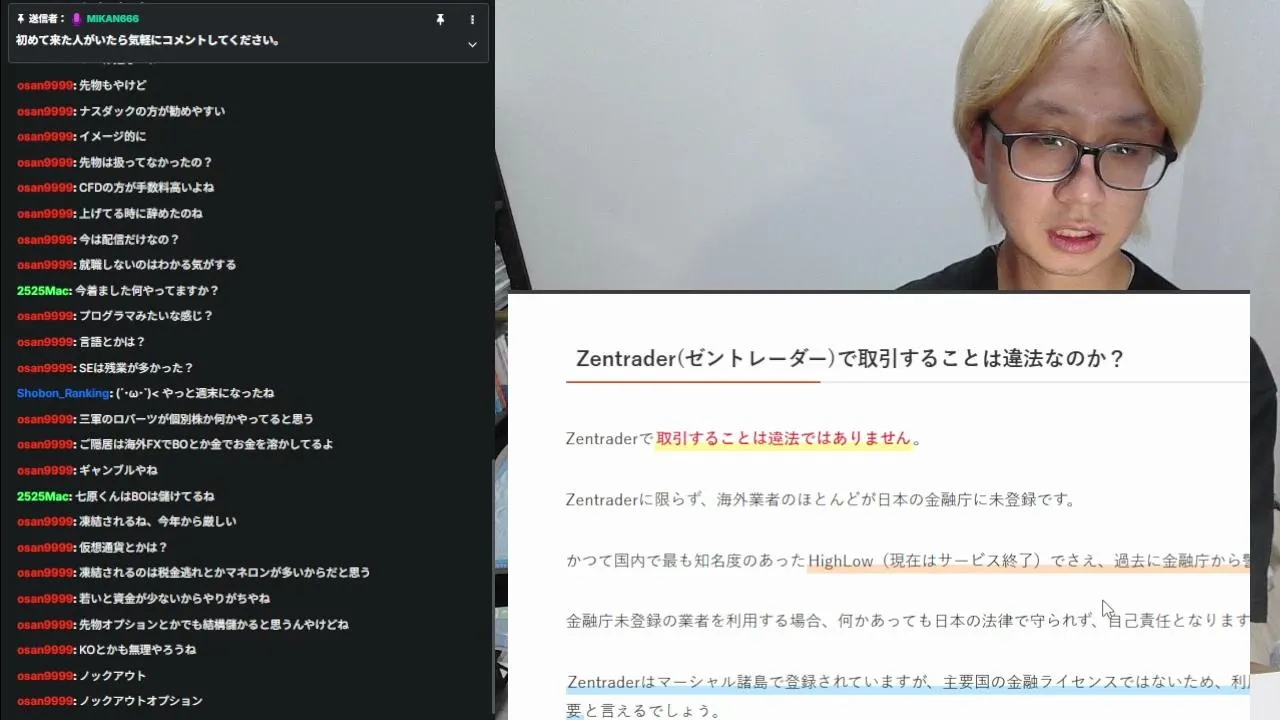Click message 先物は扱ってなかったの？

146,163
